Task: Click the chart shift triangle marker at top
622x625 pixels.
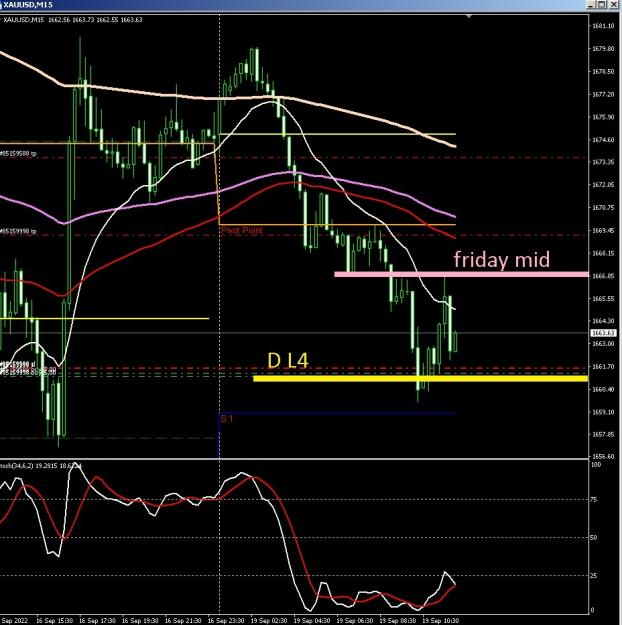Action: point(469,16)
